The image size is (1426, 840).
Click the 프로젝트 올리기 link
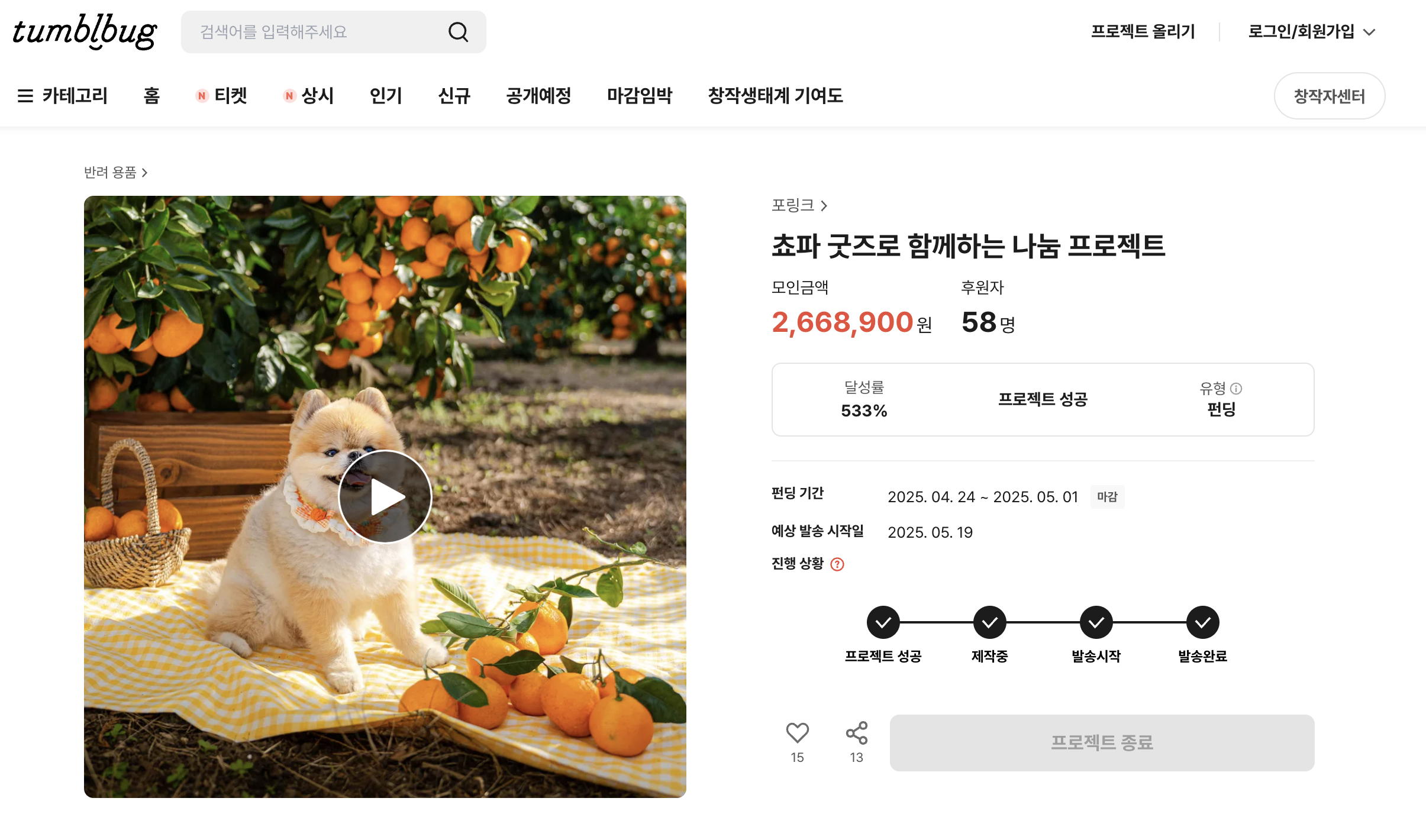[x=1143, y=32]
